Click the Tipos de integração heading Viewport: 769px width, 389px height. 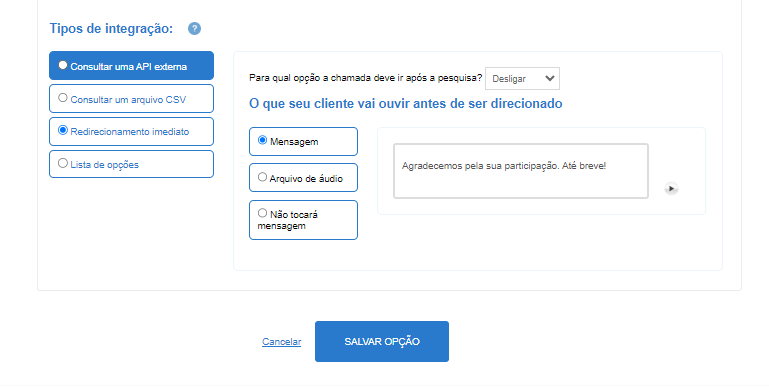tap(111, 28)
